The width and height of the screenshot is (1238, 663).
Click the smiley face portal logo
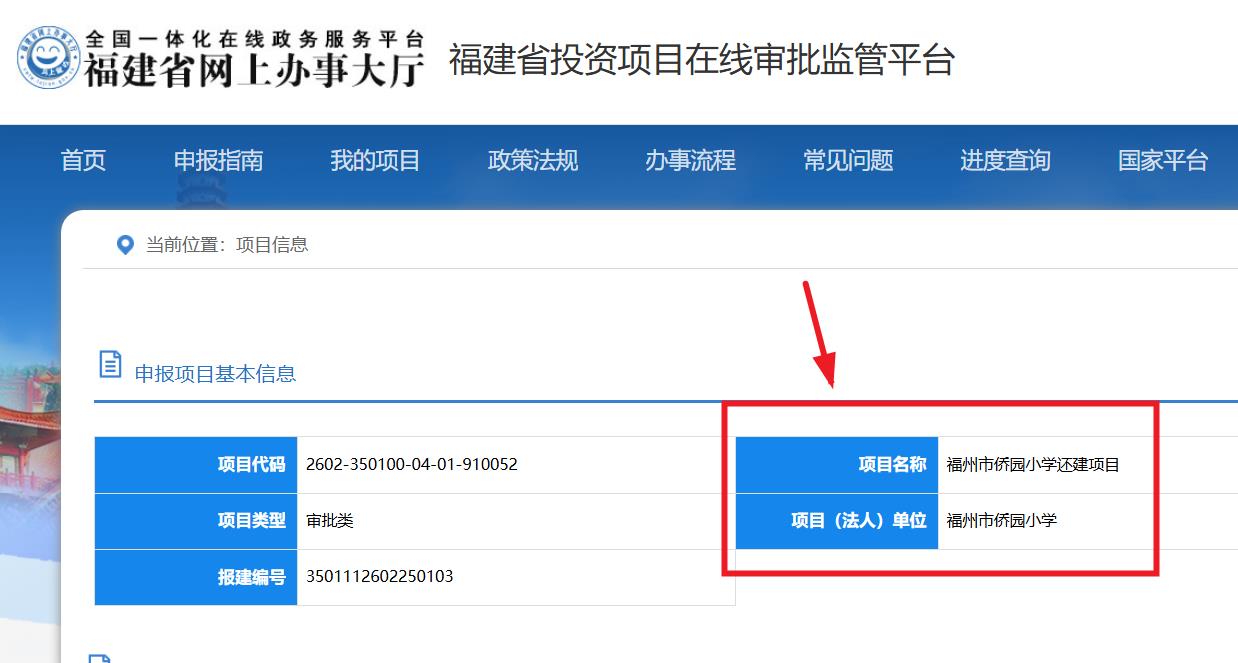tap(48, 58)
